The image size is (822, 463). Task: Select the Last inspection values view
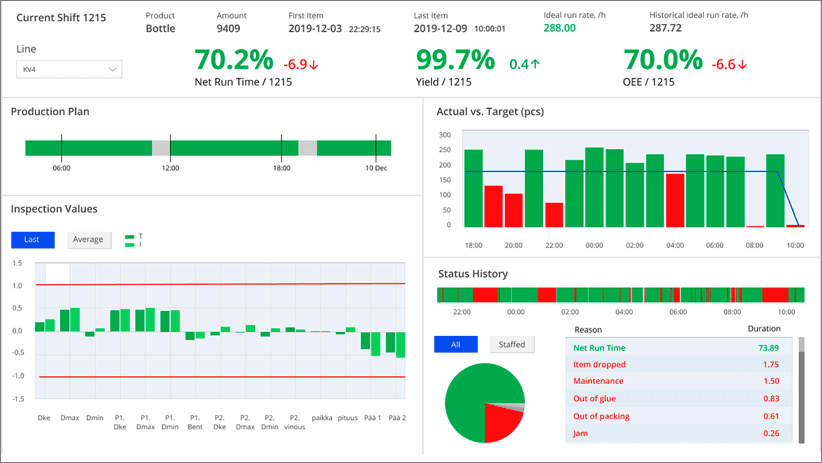[33, 240]
